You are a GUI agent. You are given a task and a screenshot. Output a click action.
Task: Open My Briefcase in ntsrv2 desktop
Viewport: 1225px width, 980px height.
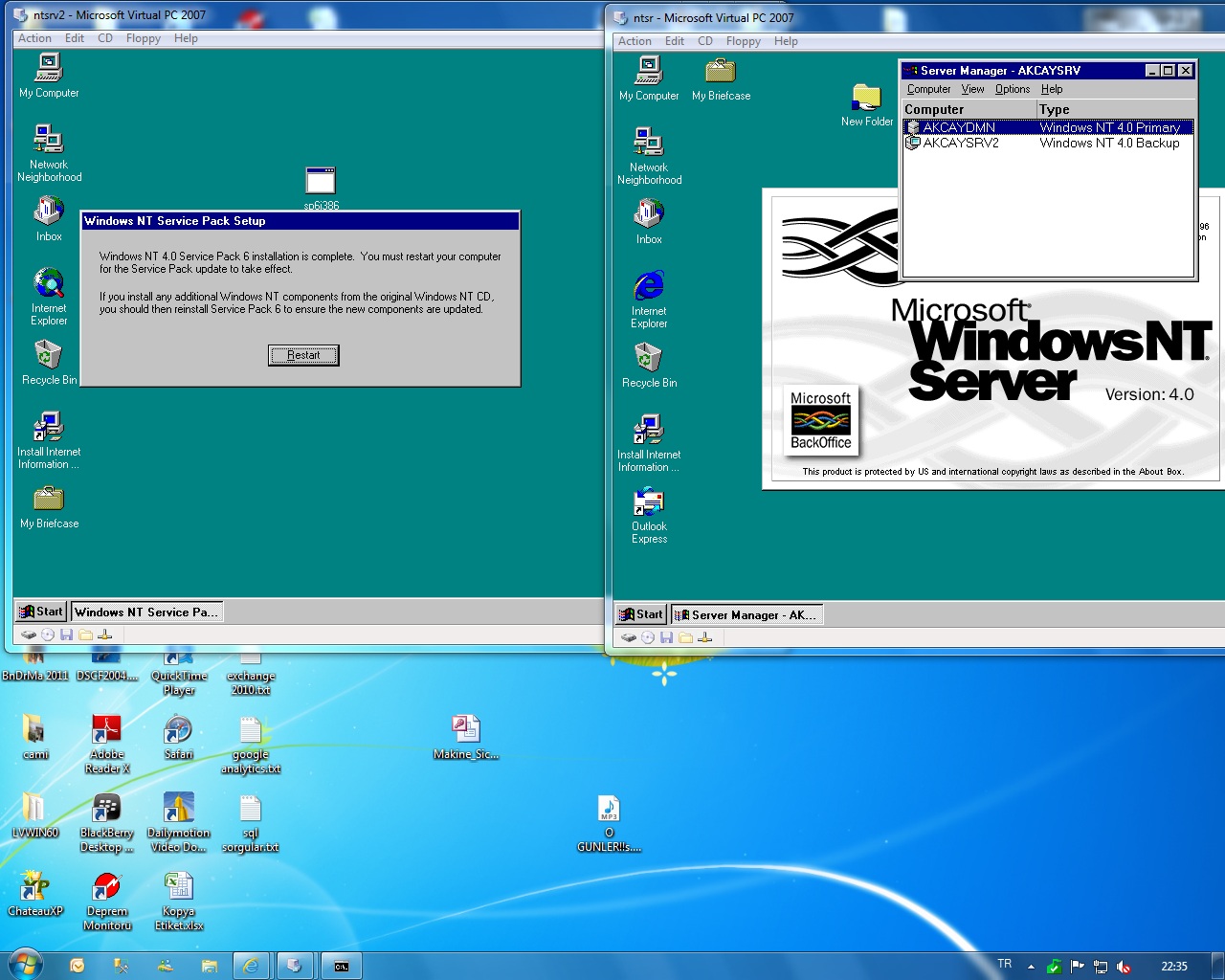click(49, 506)
